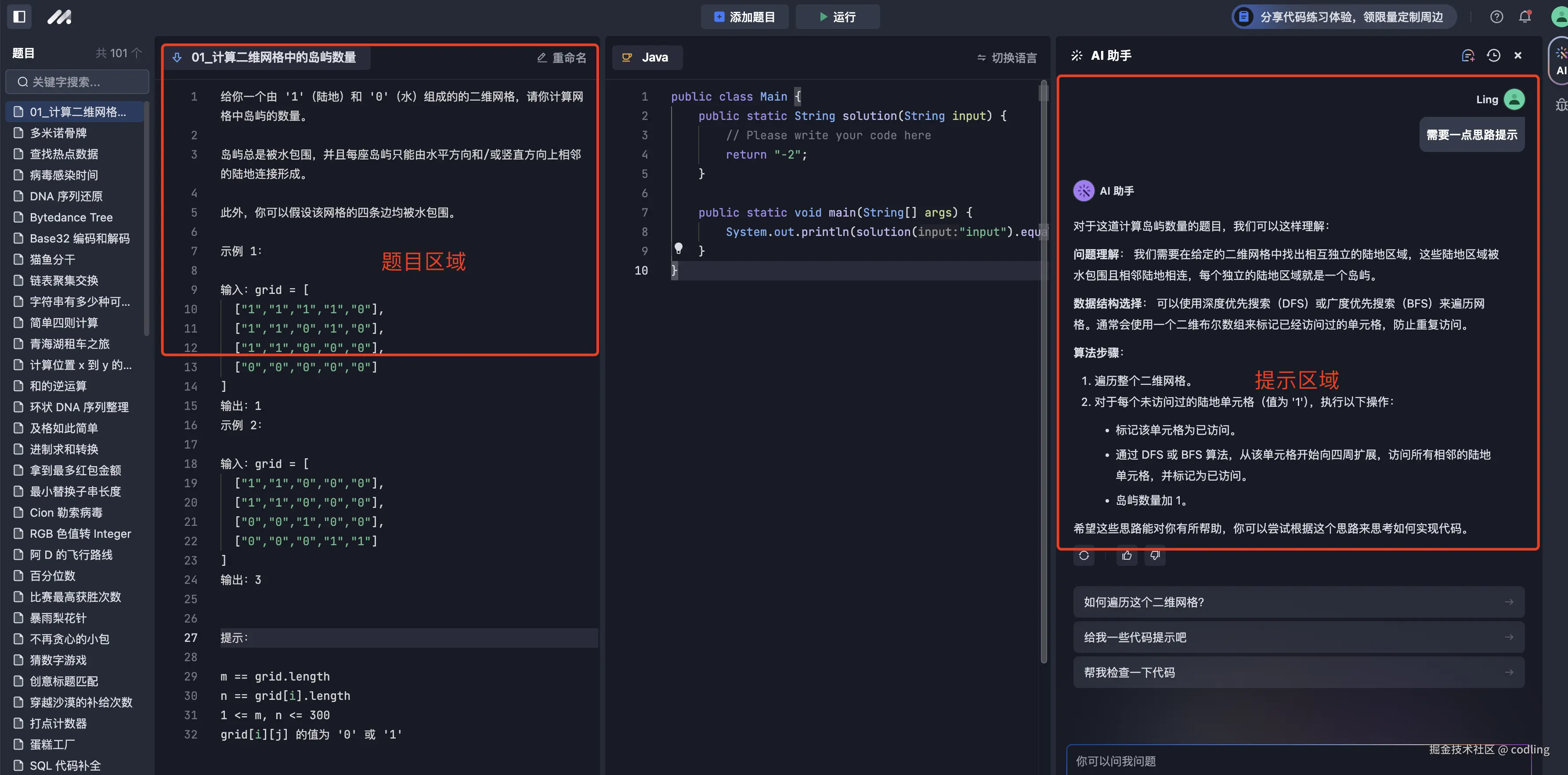Open the notifications bell icon
The image size is (1568, 775).
tap(1524, 17)
